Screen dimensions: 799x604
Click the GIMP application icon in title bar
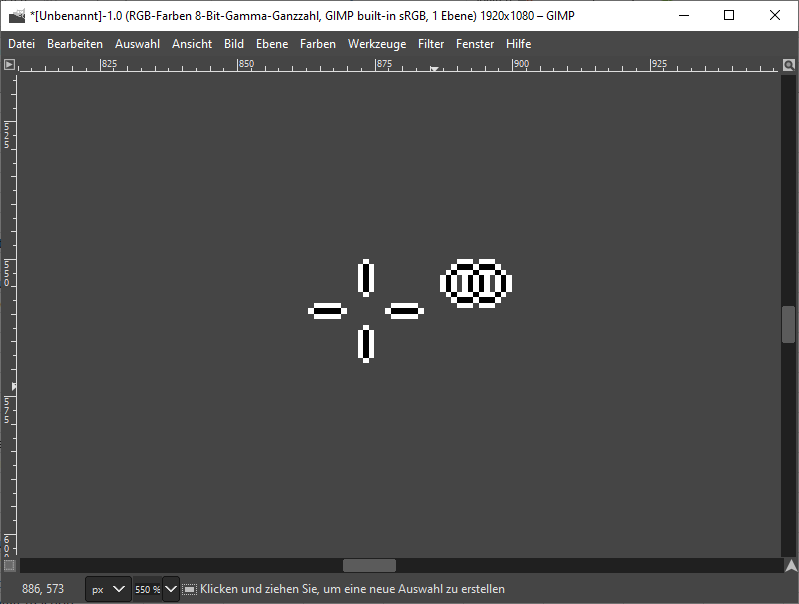pyautogui.click(x=16, y=15)
